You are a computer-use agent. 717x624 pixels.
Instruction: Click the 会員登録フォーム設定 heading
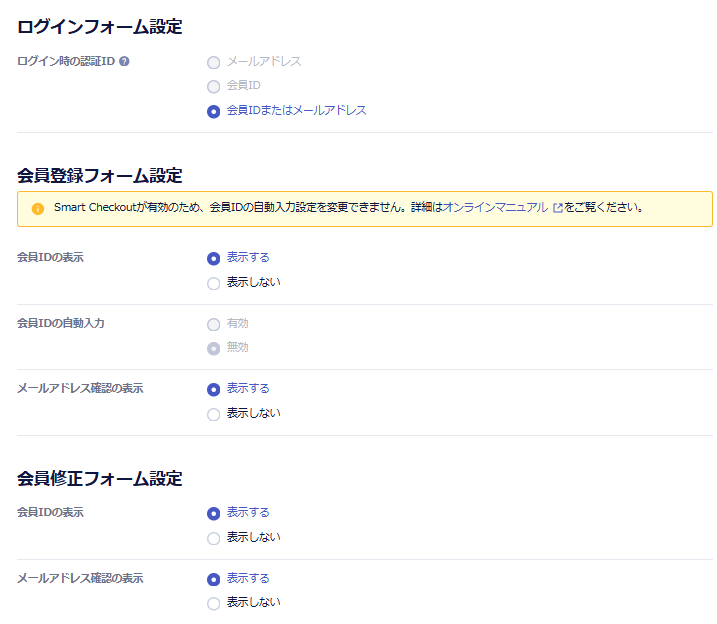point(100,176)
